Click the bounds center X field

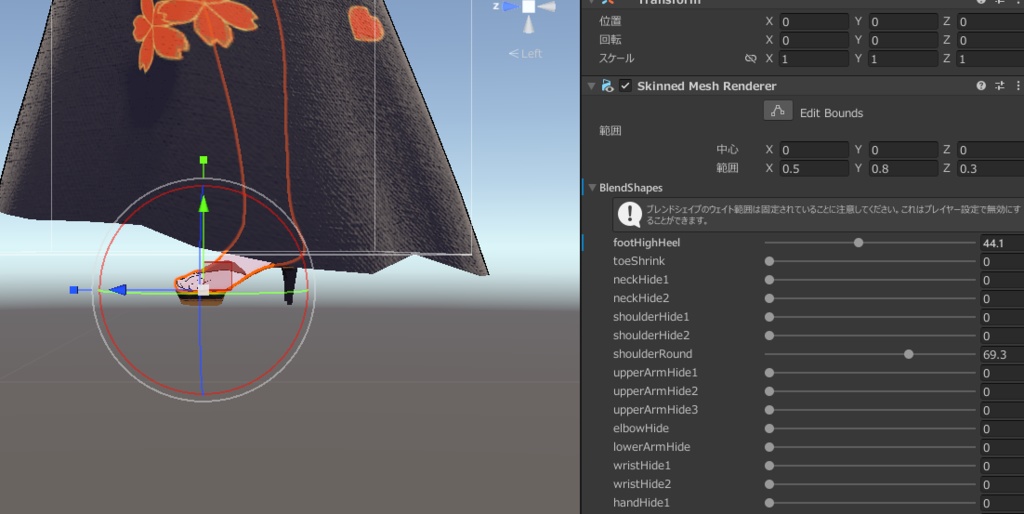[x=813, y=150]
